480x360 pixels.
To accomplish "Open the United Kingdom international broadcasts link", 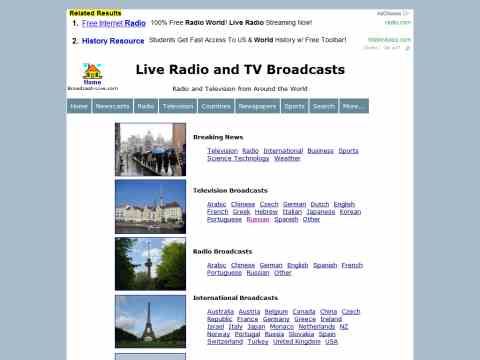I will click(296, 342).
